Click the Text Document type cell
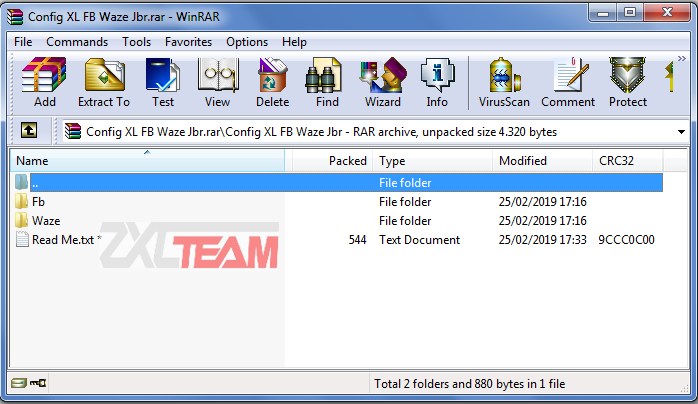Viewport: 698px width, 404px height. [x=419, y=240]
